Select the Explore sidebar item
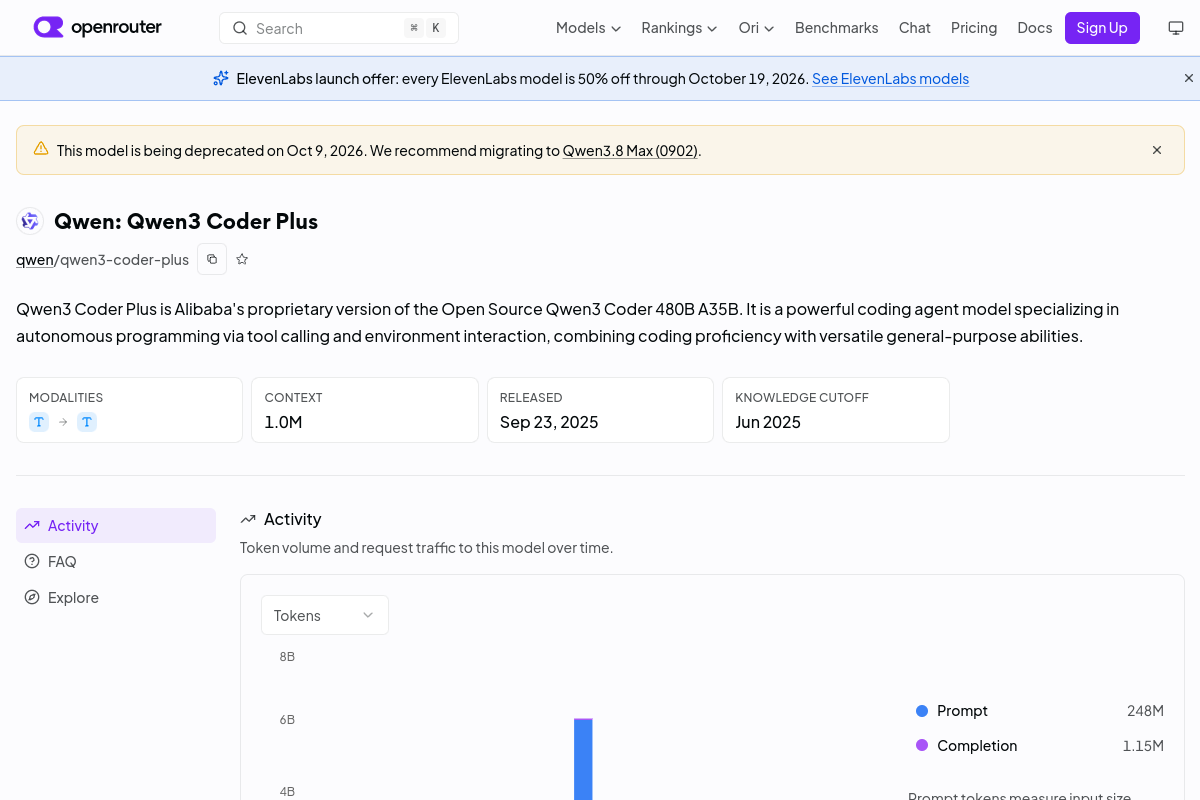The image size is (1200, 800). (x=116, y=597)
